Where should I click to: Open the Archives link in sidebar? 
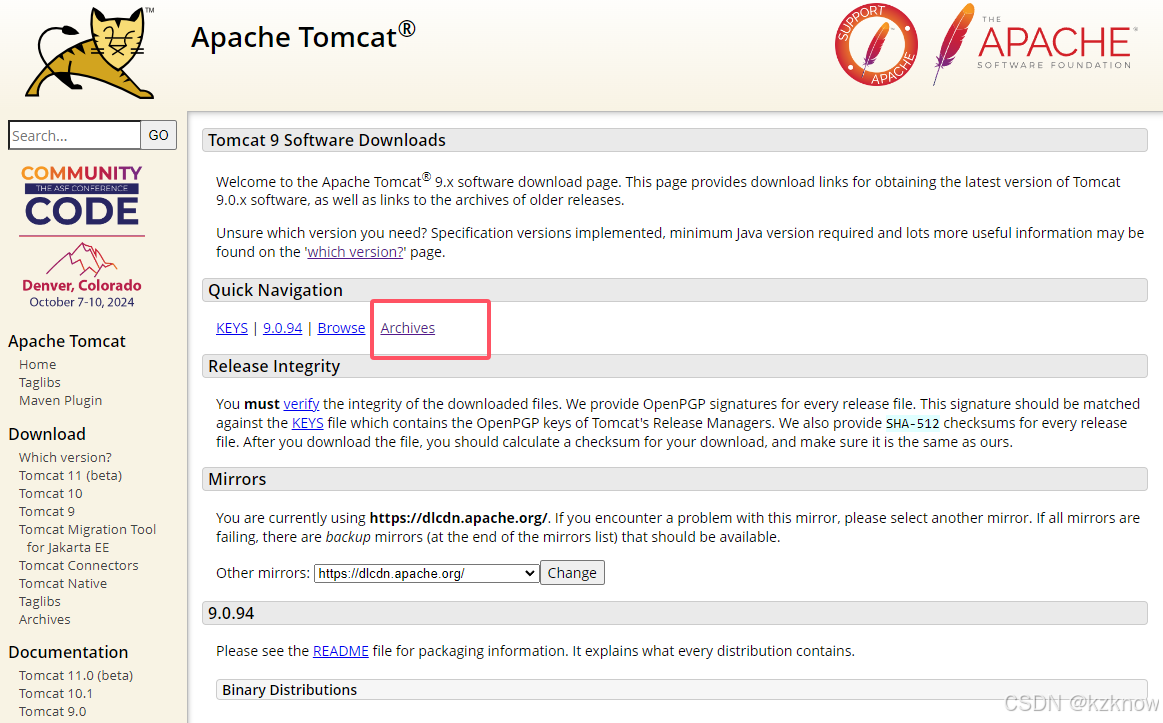45,619
